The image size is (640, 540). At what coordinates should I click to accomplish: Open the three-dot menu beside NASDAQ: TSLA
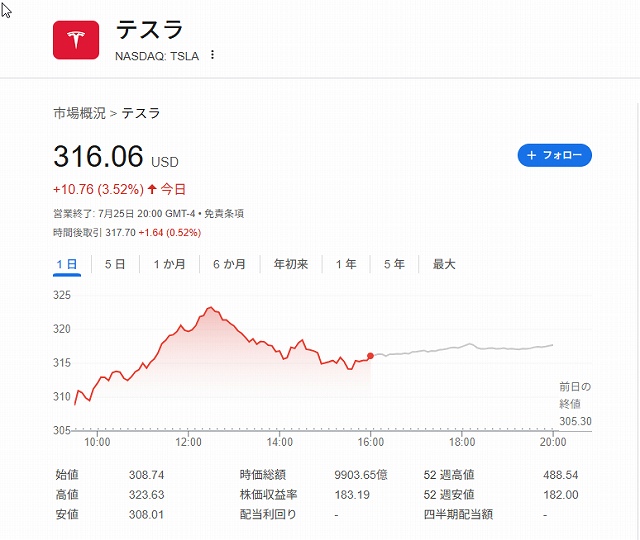click(x=212, y=55)
